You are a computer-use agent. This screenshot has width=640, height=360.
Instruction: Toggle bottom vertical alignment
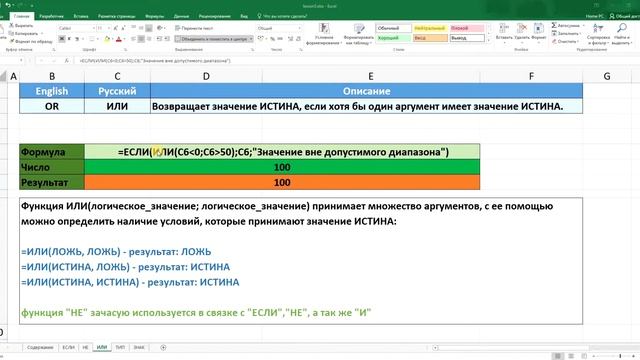[149, 28]
